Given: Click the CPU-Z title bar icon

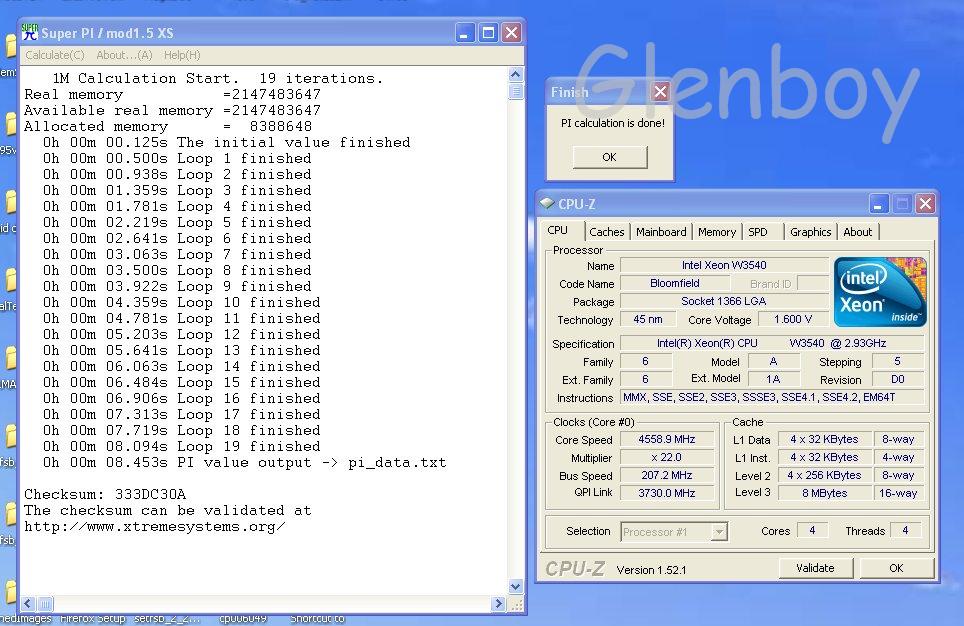Looking at the screenshot, I should (x=547, y=204).
